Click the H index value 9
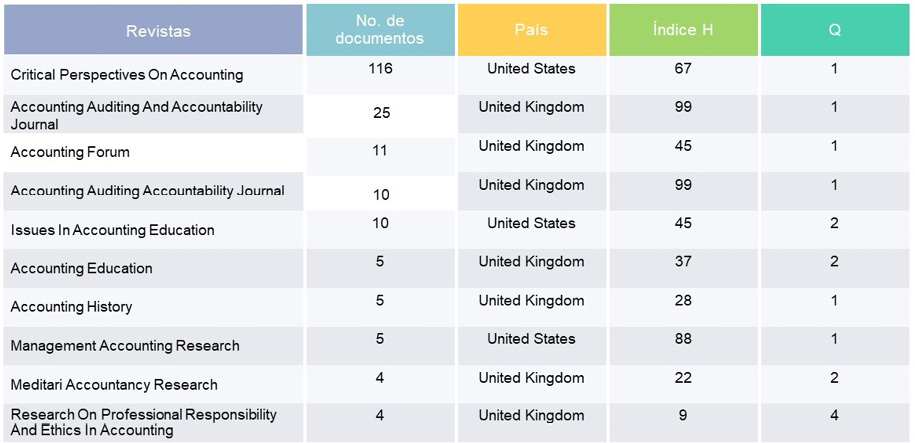 (x=683, y=416)
